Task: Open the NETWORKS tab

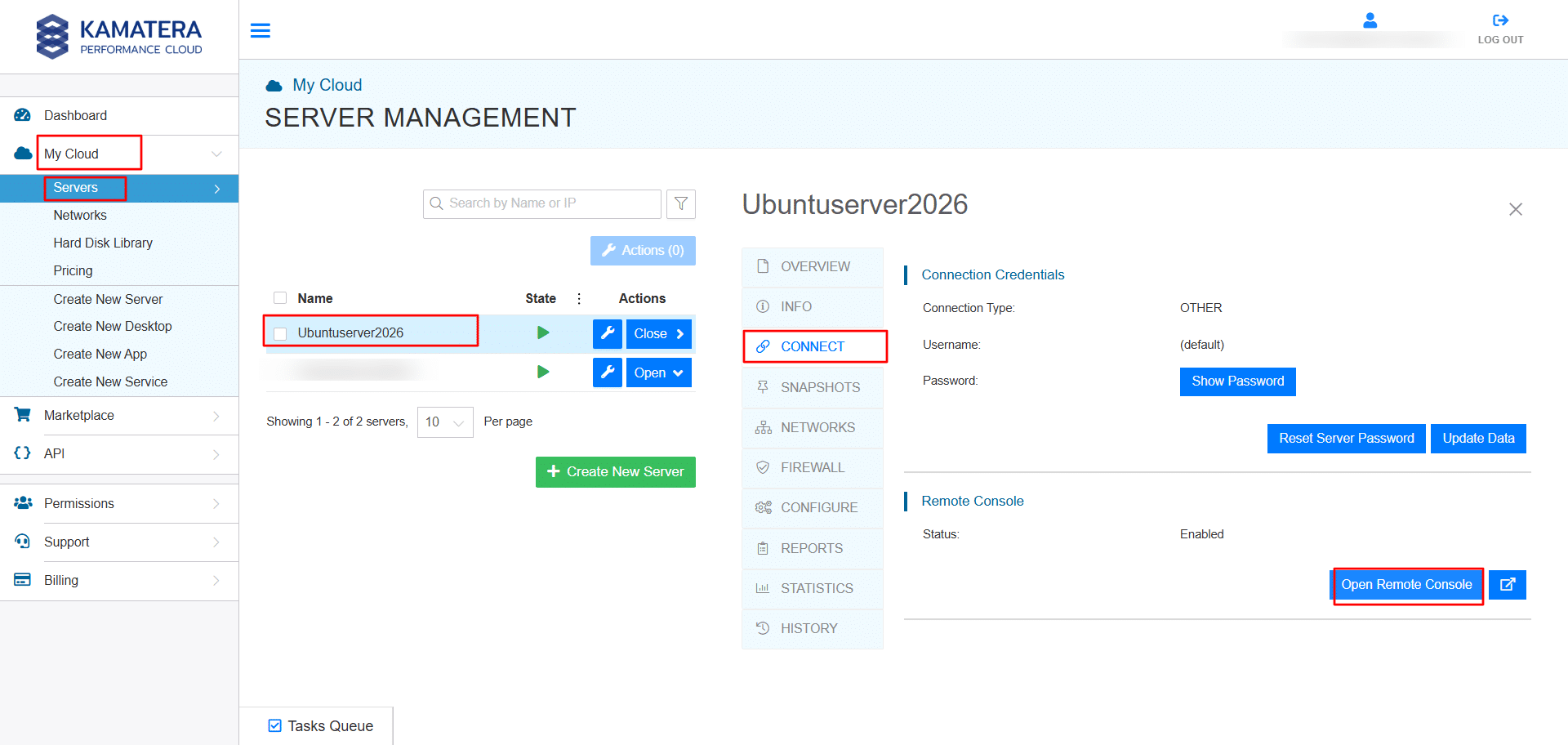Action: coord(813,427)
